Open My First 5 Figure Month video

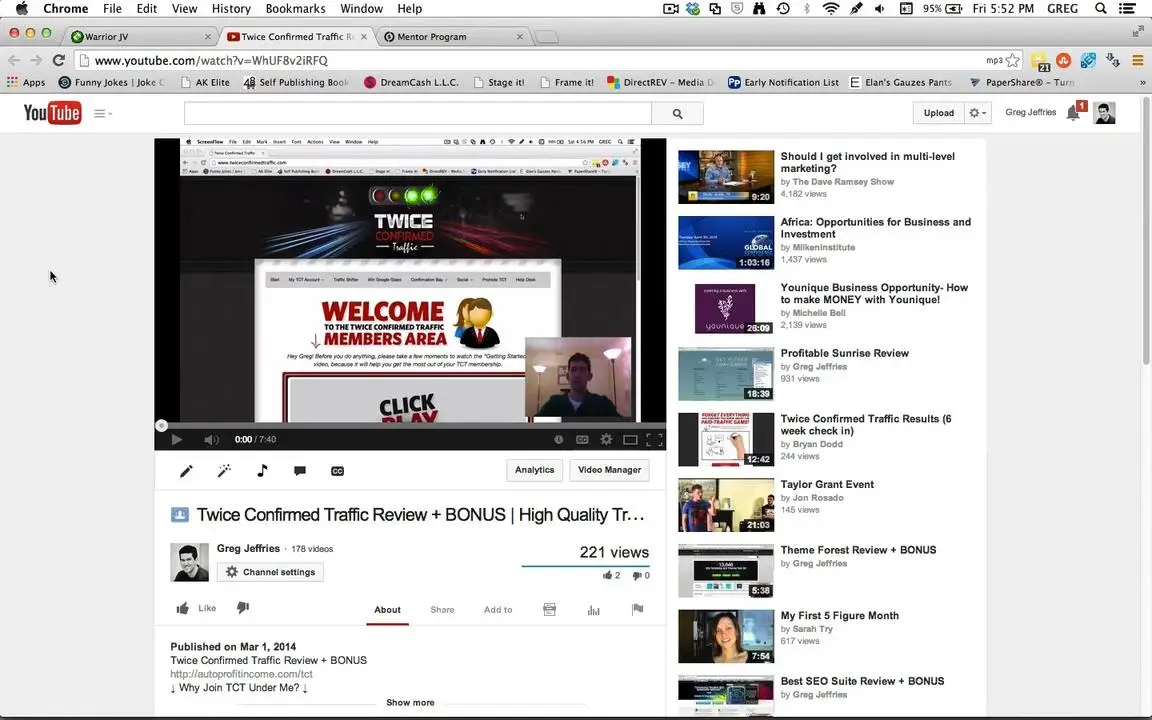point(840,616)
